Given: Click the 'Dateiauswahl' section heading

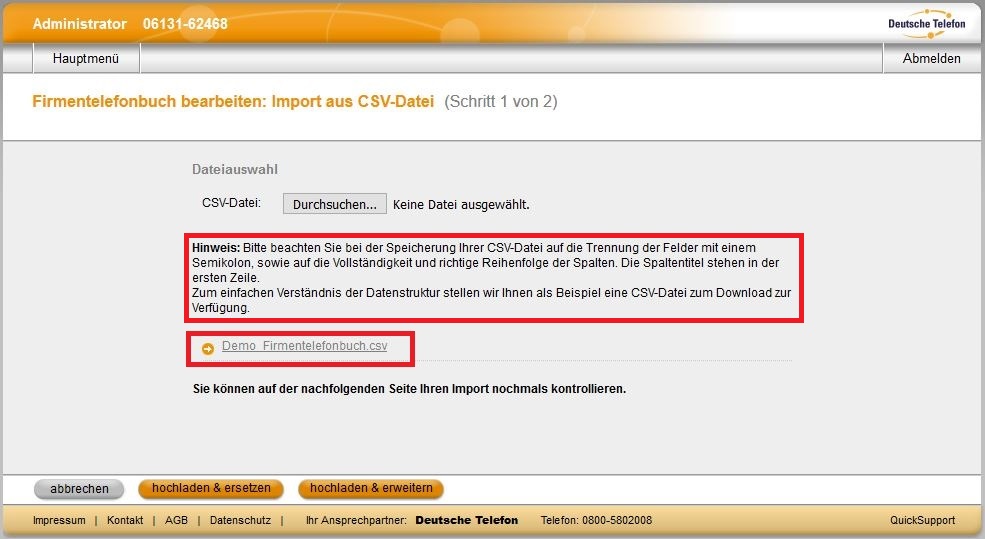Looking at the screenshot, I should (x=235, y=170).
